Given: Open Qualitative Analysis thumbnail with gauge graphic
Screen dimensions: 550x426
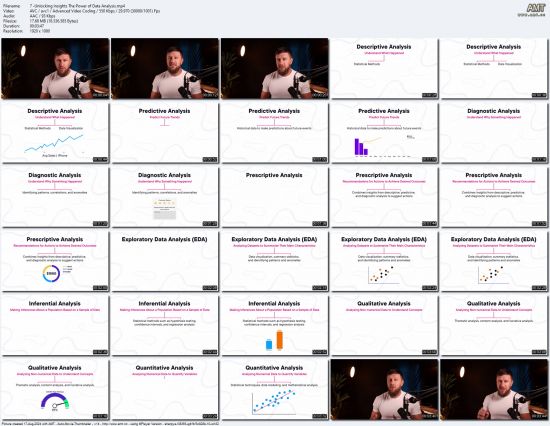Looking at the screenshot, I should (x=55, y=390).
